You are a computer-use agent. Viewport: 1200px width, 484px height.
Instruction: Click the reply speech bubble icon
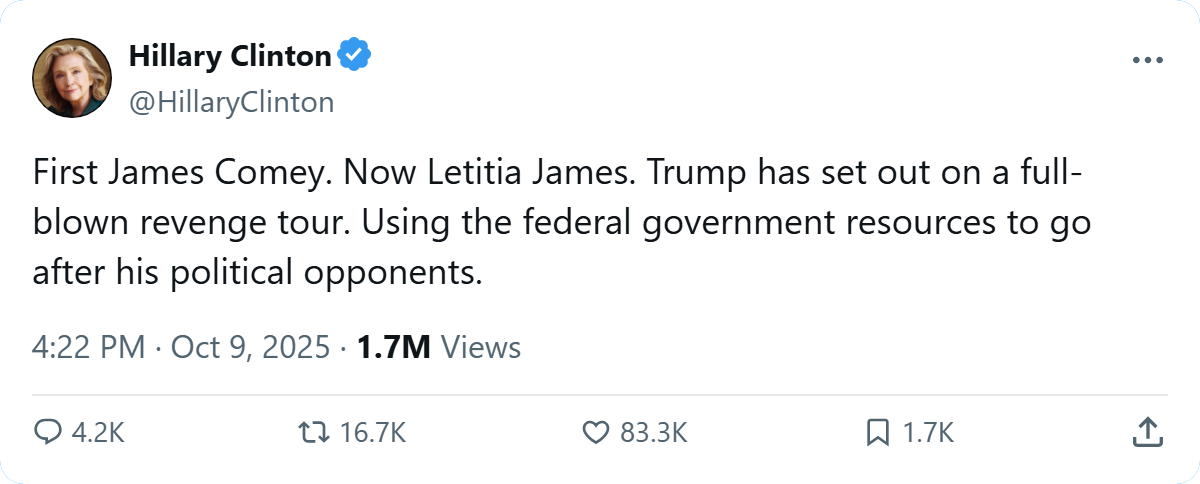[x=47, y=432]
